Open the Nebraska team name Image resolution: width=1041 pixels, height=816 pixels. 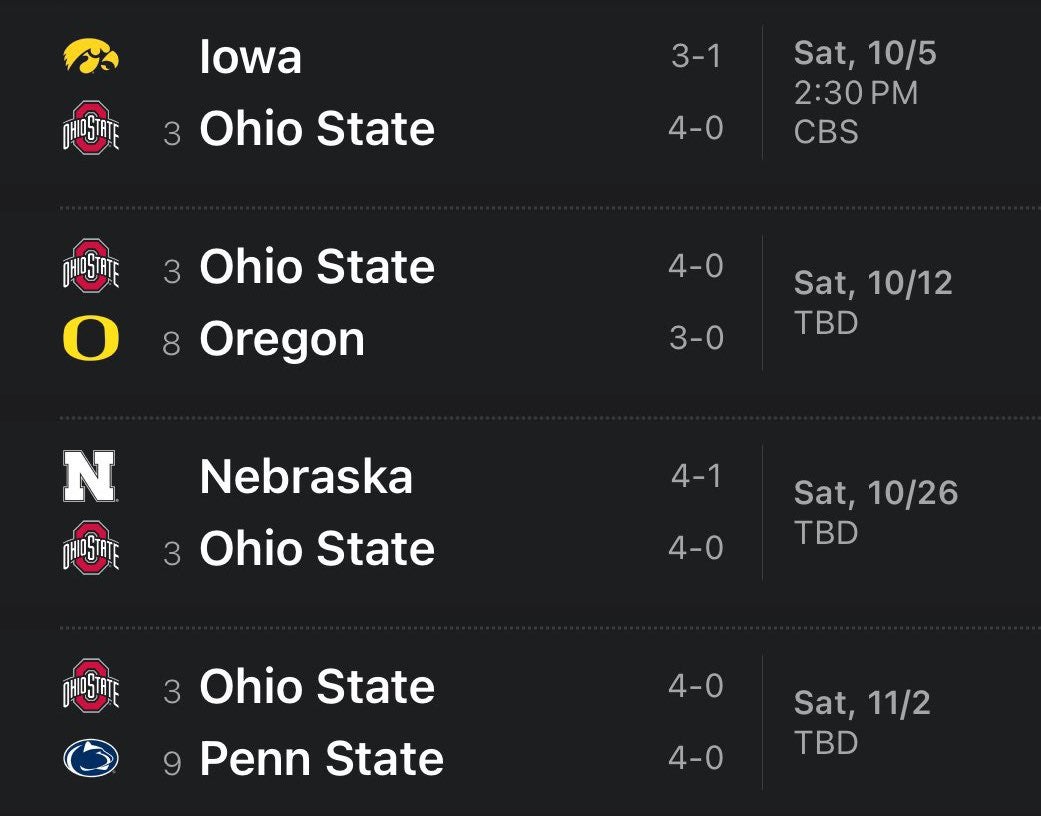click(x=306, y=477)
